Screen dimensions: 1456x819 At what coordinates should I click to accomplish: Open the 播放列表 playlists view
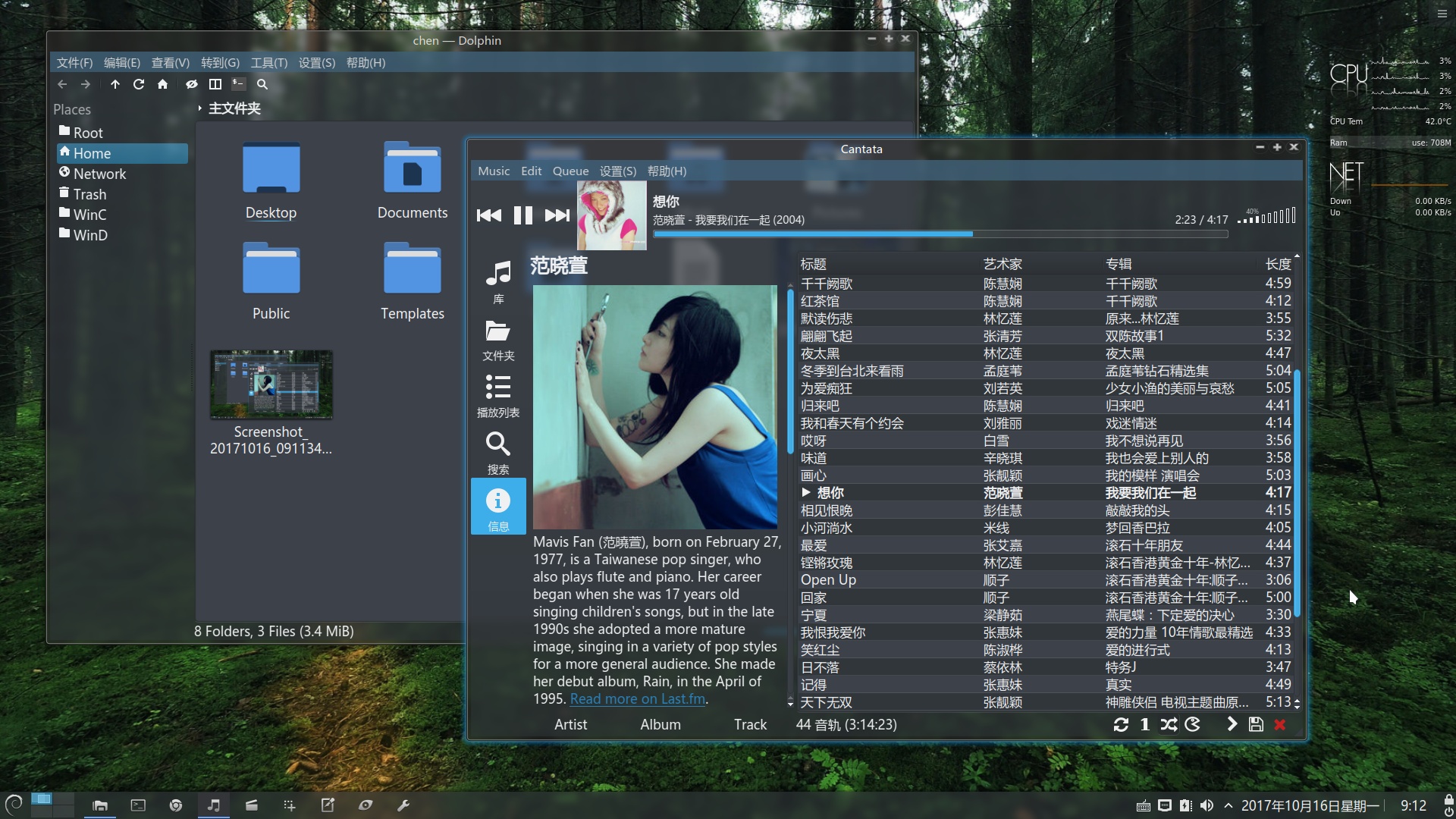[x=498, y=396]
